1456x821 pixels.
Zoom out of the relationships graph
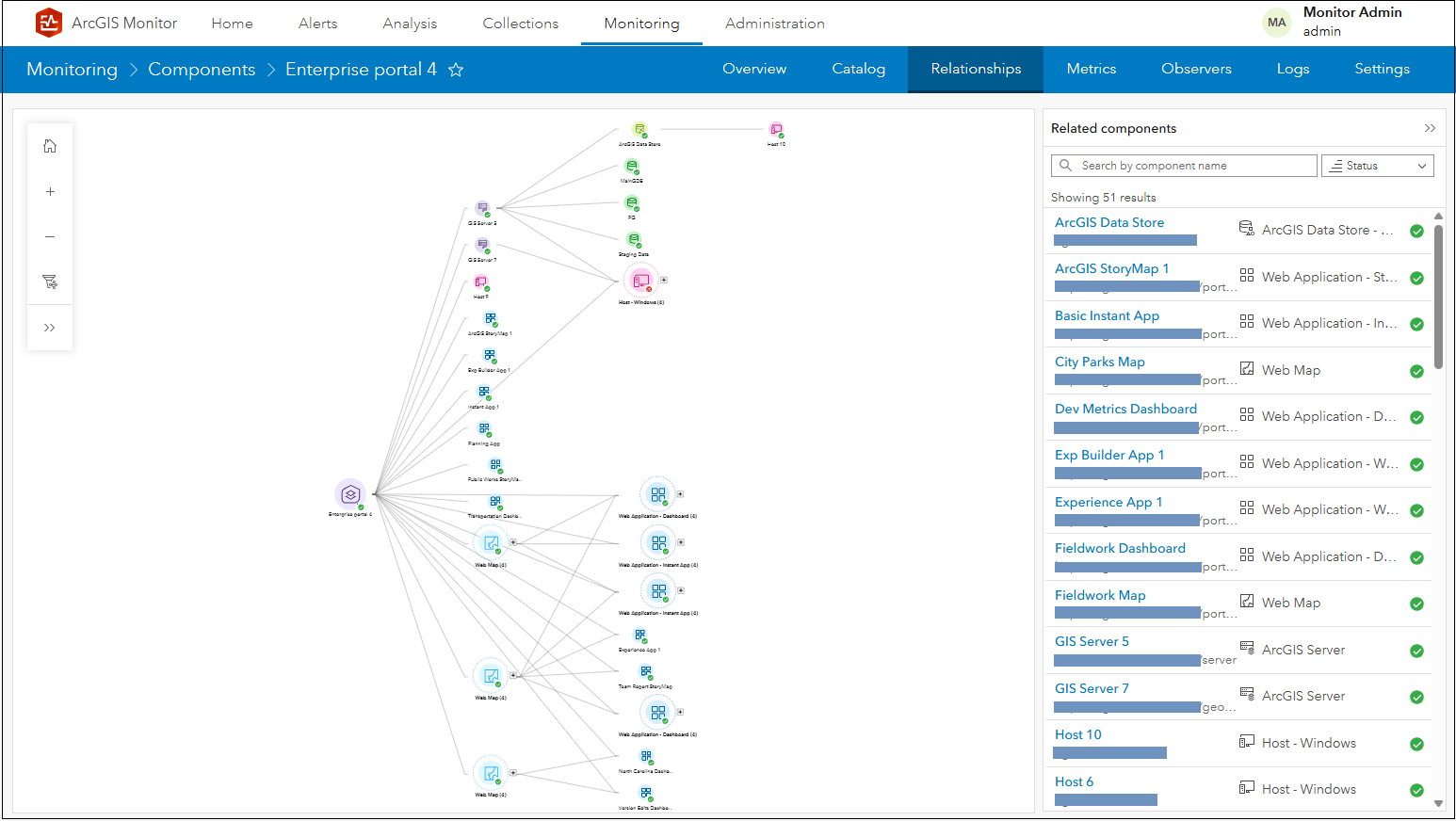pyautogui.click(x=50, y=236)
